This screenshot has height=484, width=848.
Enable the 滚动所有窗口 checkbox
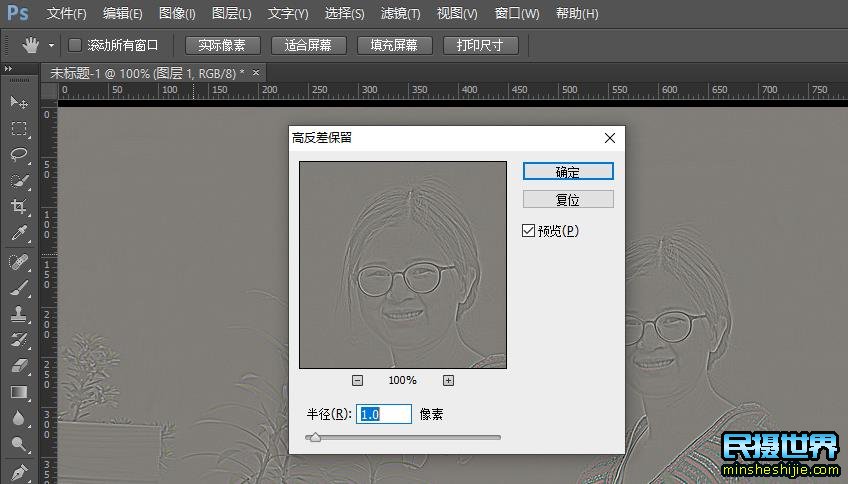[x=75, y=45]
